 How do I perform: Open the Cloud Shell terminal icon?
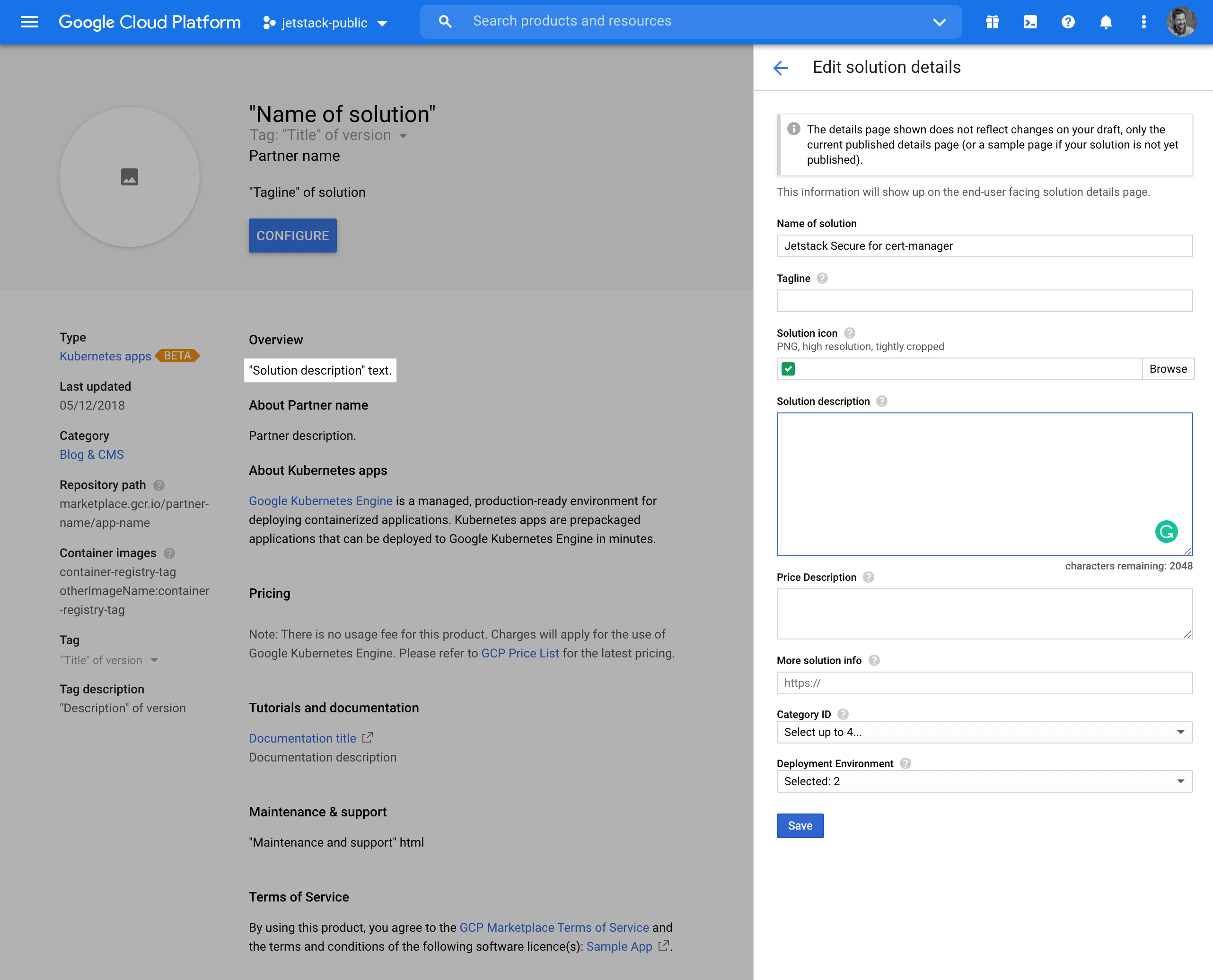coord(1029,22)
